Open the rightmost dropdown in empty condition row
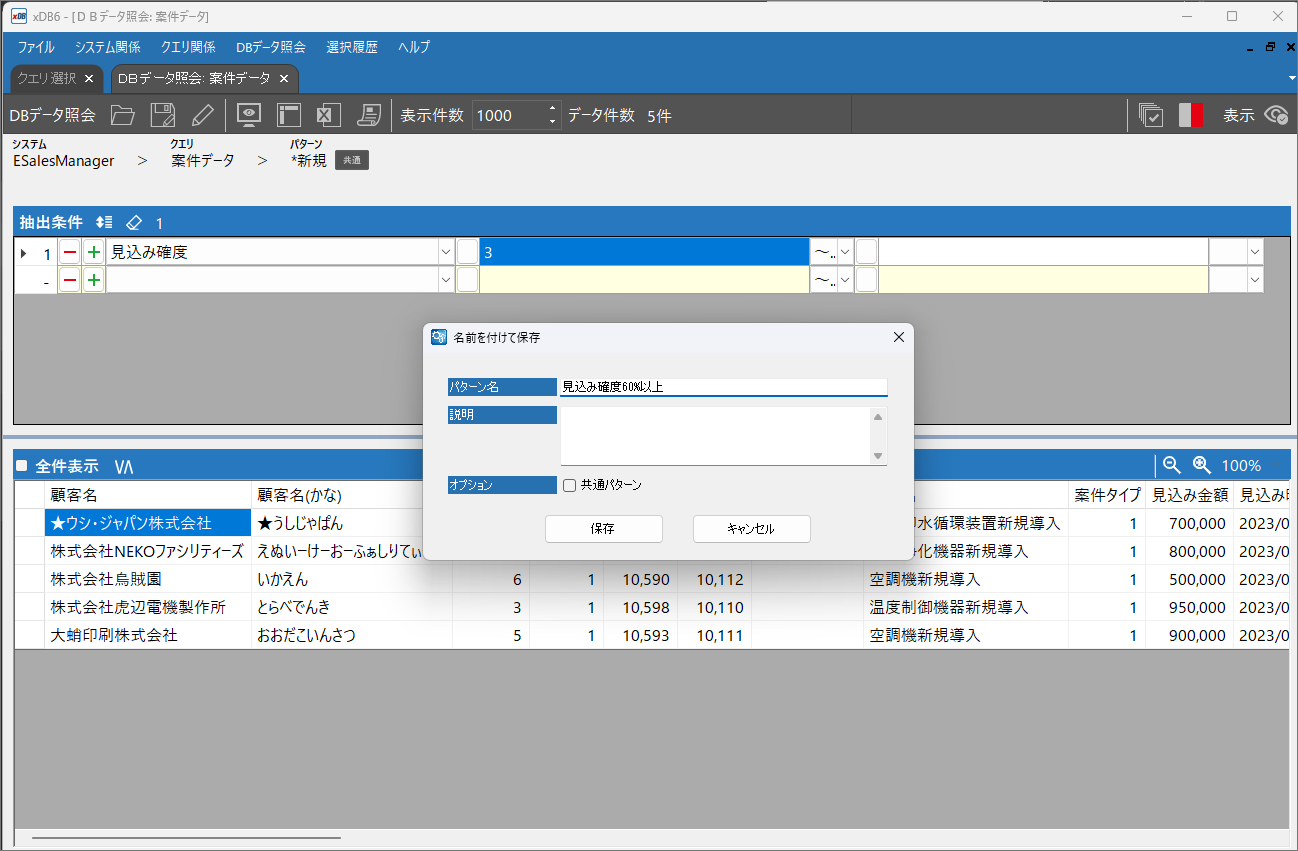This screenshot has height=851, width=1298. [x=1255, y=281]
